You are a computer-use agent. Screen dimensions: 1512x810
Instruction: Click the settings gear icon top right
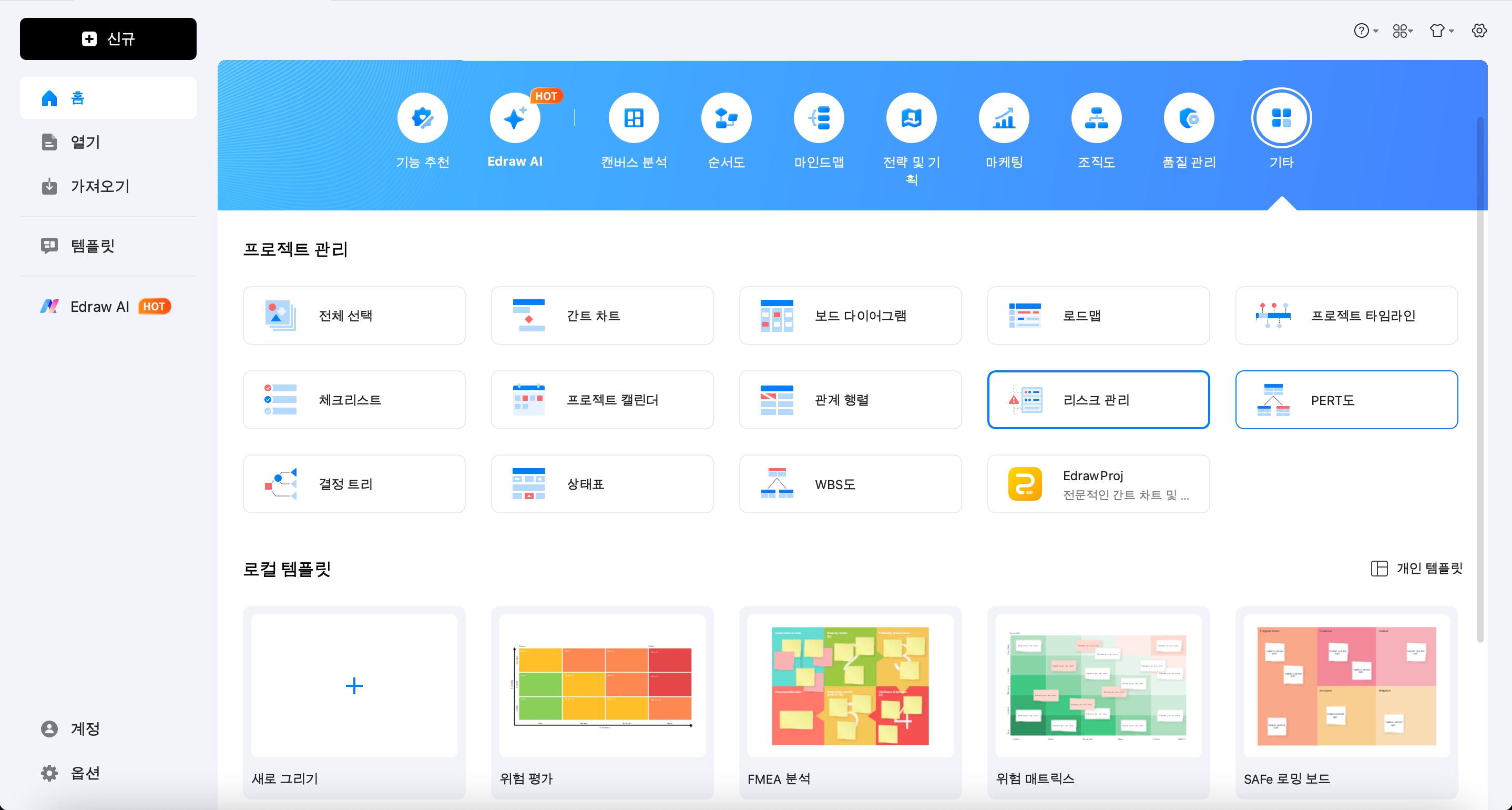[x=1478, y=31]
